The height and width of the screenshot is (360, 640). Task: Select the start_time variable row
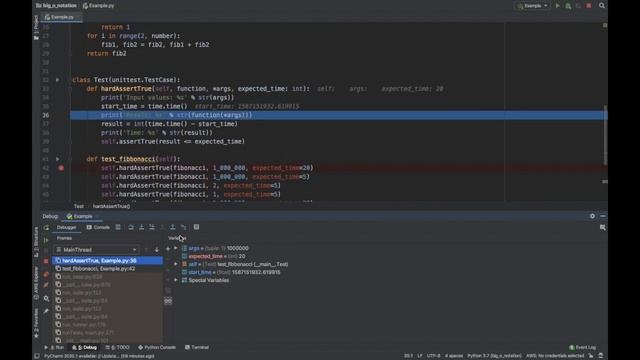pyautogui.click(x=231, y=272)
